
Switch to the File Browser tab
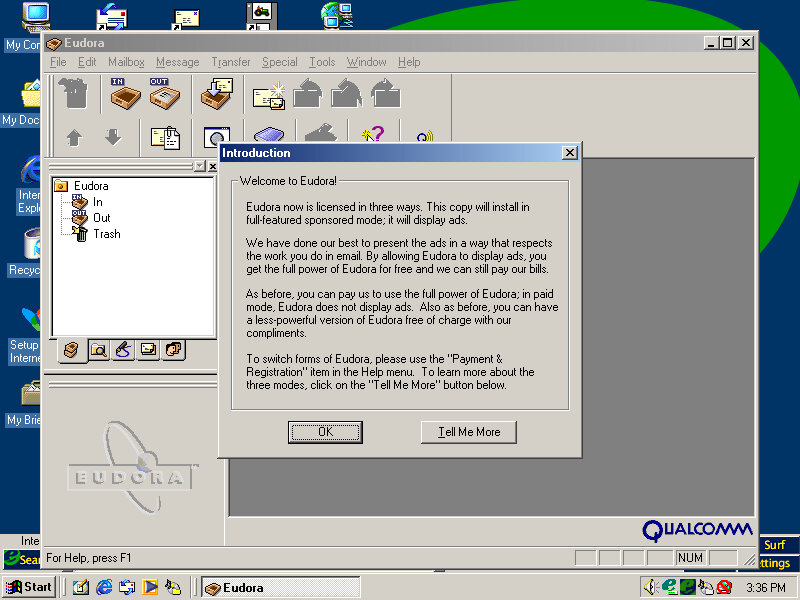coord(98,350)
